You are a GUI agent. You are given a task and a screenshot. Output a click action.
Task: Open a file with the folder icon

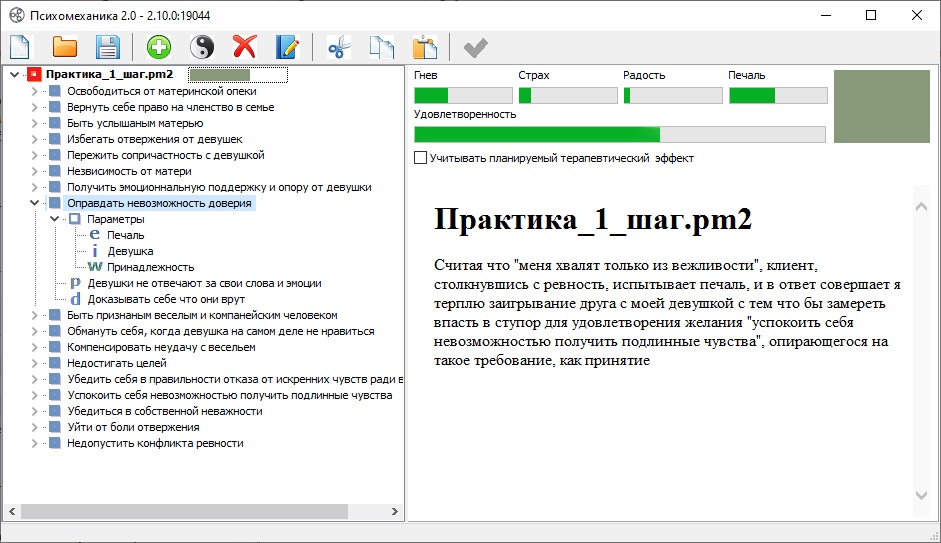(x=65, y=46)
